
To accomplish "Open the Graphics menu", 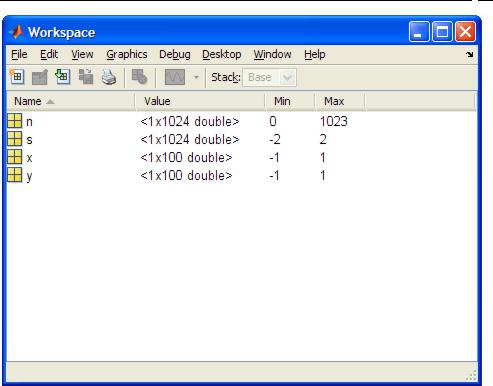I will 127,54.
